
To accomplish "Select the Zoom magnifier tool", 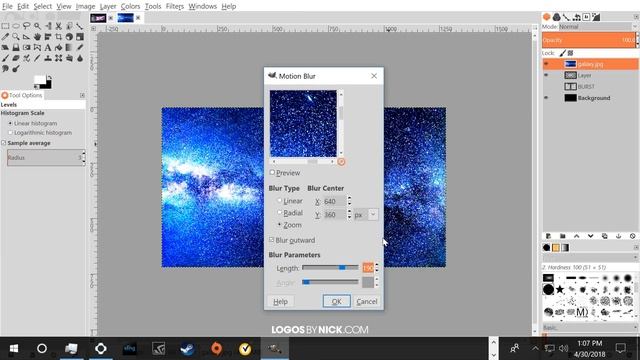I will [16, 37].
